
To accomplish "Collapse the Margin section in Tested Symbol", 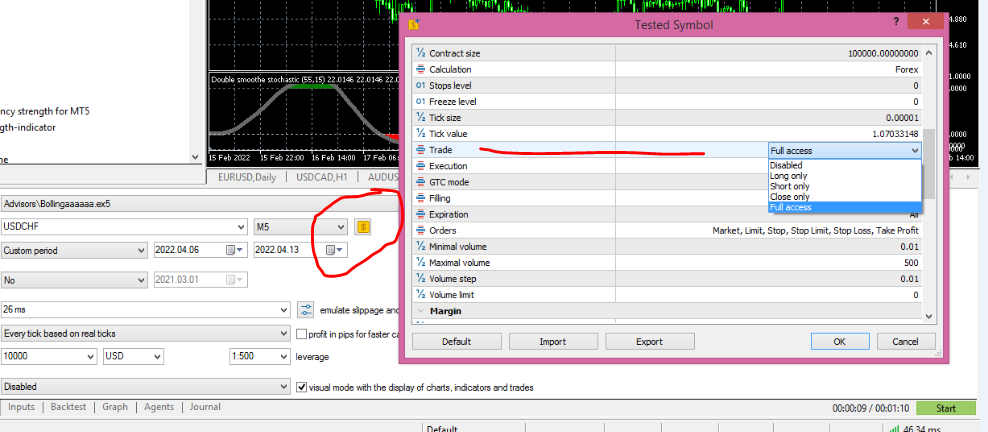I will tap(420, 311).
